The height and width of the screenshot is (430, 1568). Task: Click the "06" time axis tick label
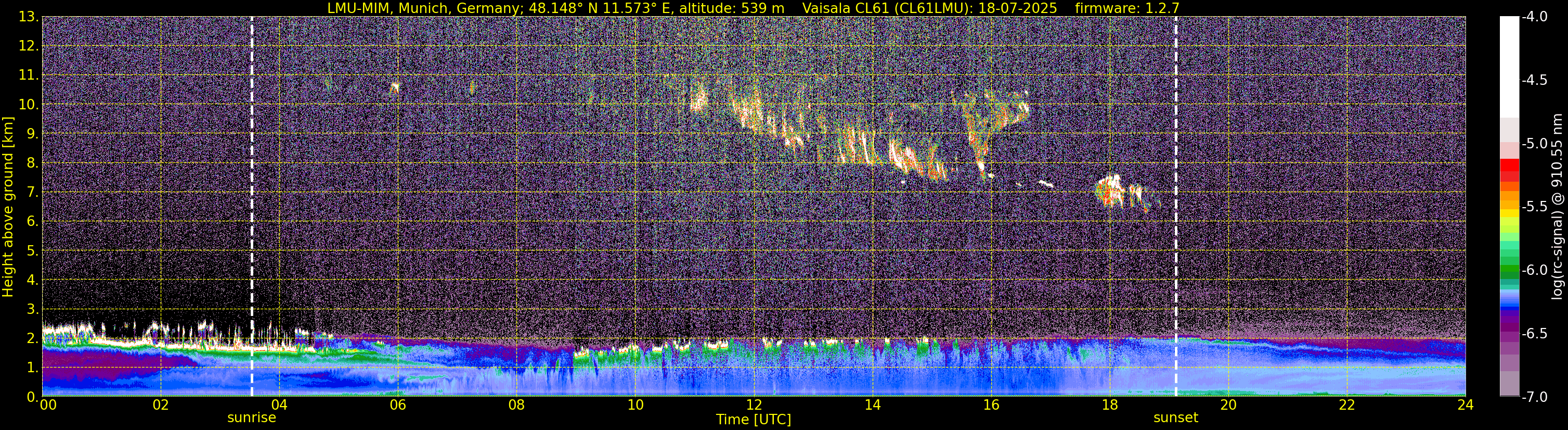(398, 405)
